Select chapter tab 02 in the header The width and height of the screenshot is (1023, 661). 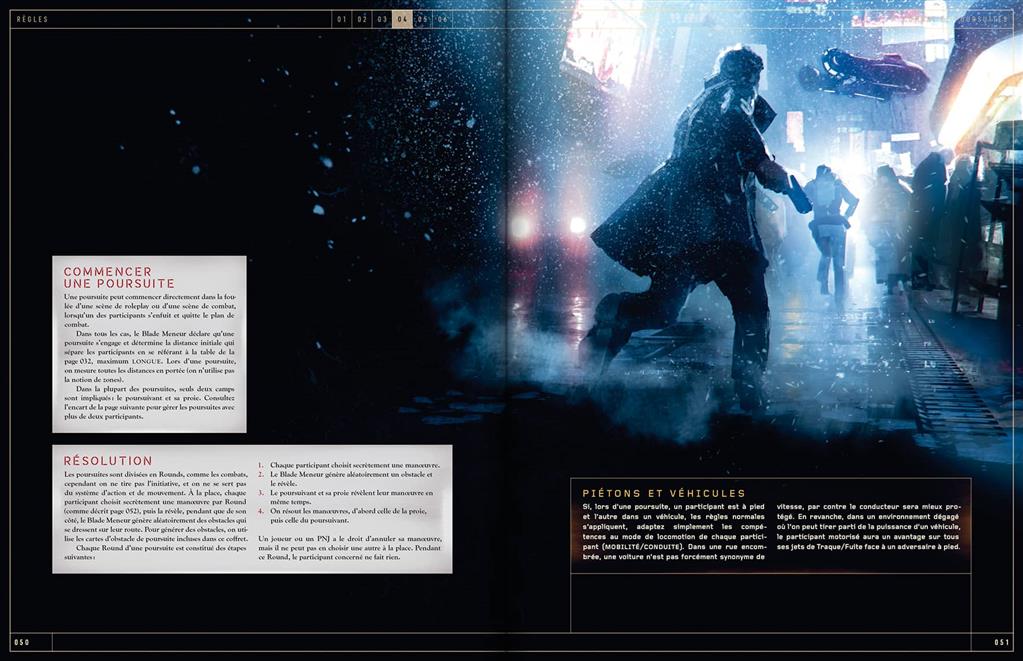tap(361, 17)
